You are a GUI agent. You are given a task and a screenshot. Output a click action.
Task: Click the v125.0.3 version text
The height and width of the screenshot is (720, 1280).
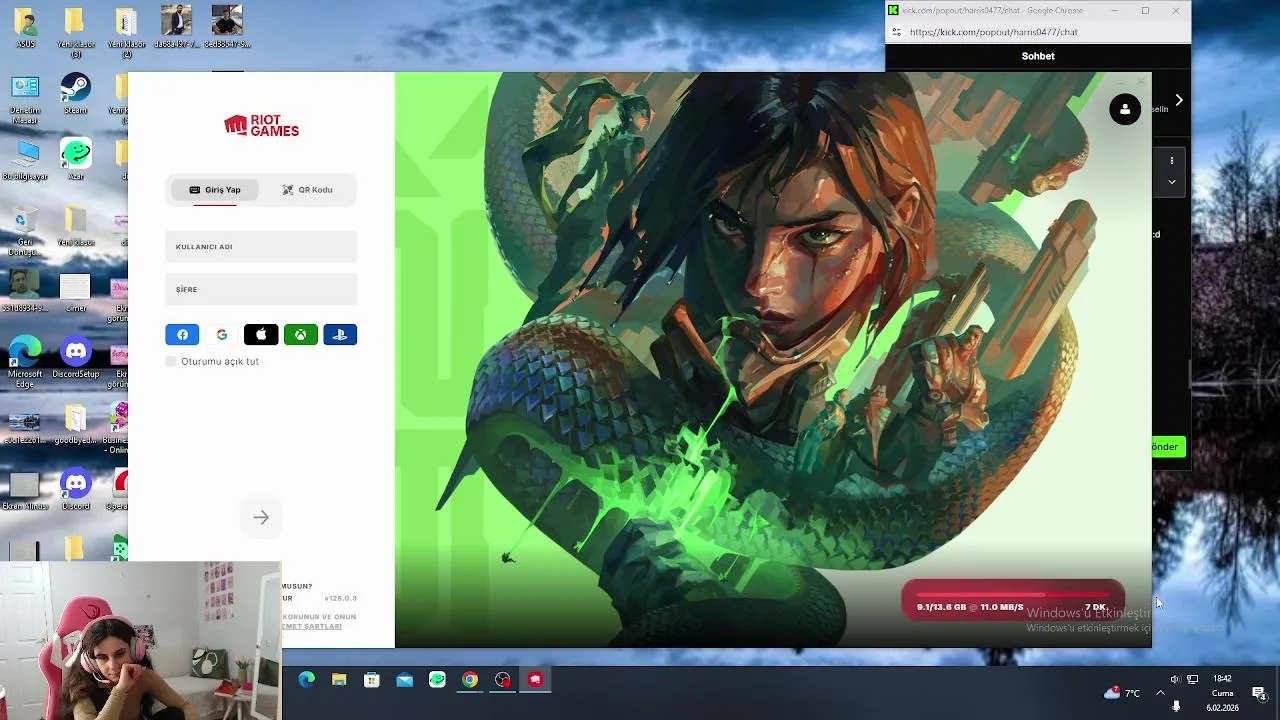[340, 598]
